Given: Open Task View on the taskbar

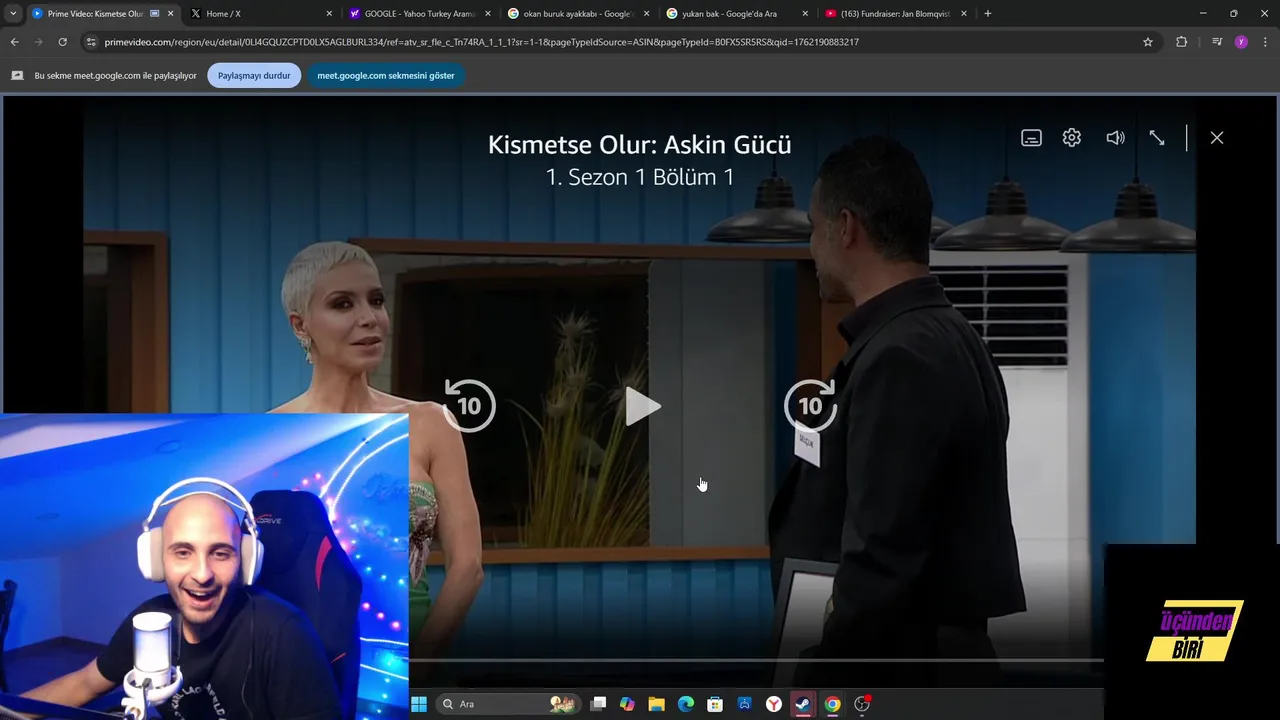Looking at the screenshot, I should coord(598,704).
